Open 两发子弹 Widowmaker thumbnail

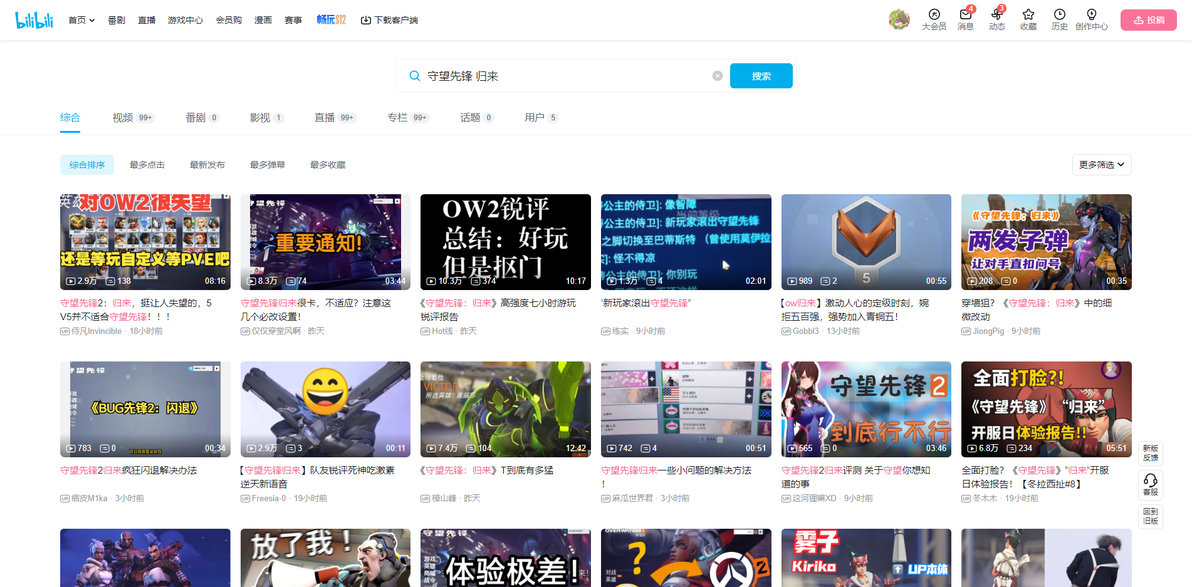1046,242
